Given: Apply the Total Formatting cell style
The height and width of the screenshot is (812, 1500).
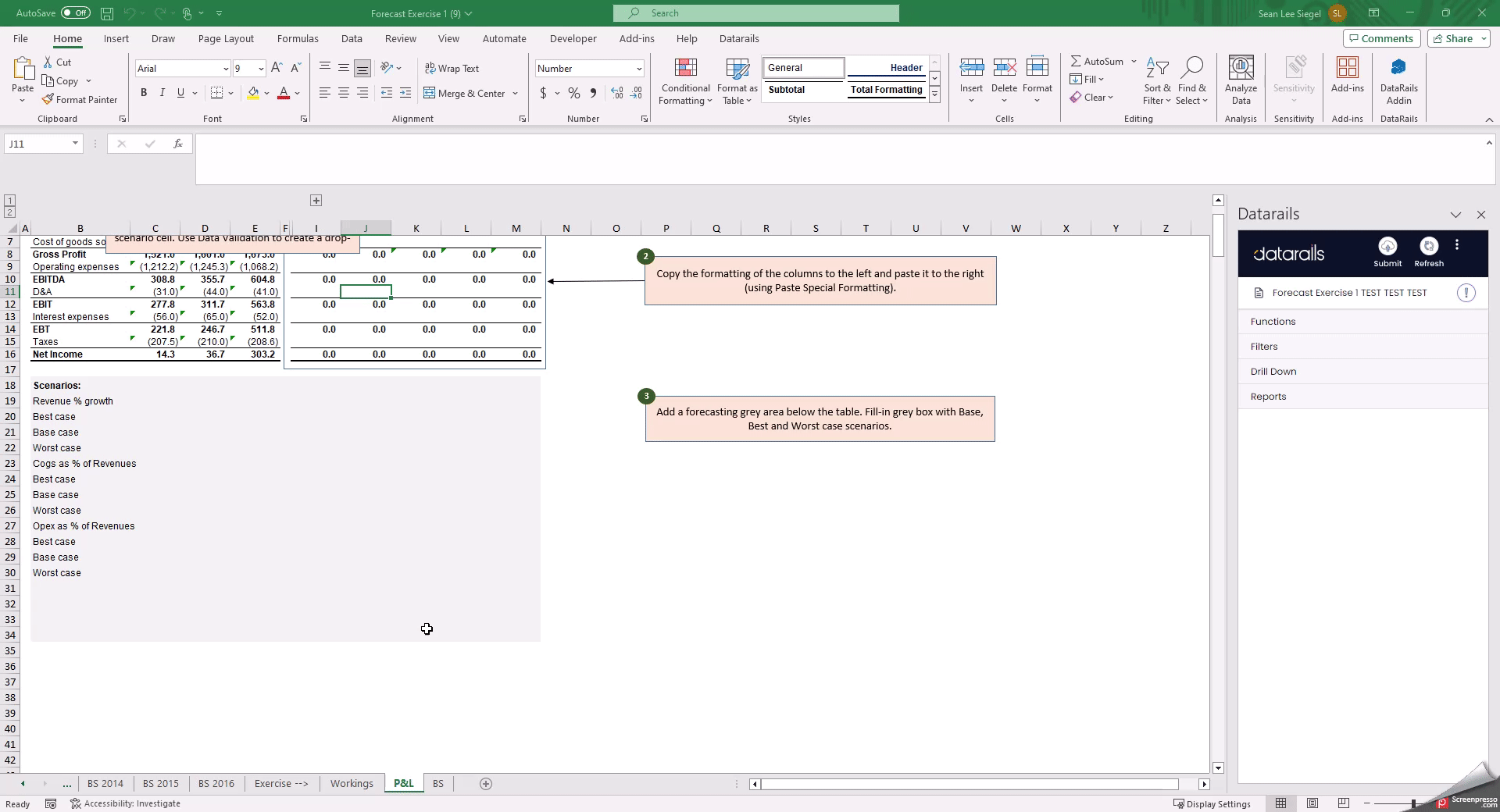Looking at the screenshot, I should tap(886, 90).
